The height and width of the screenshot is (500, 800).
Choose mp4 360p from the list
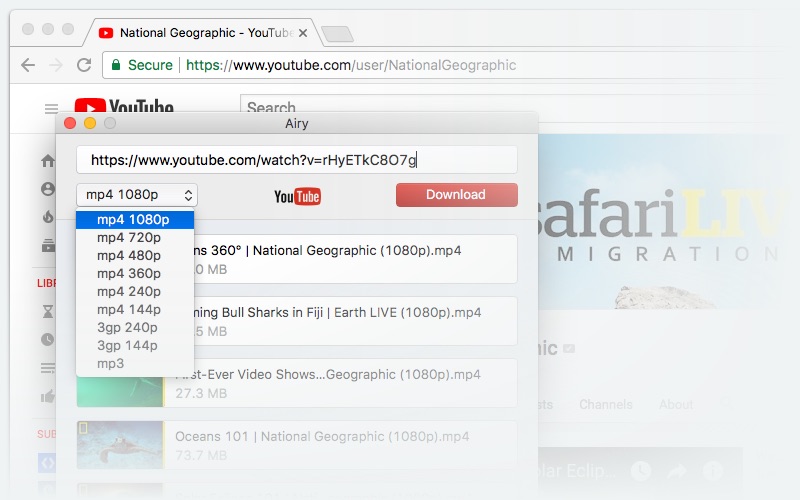point(135,273)
